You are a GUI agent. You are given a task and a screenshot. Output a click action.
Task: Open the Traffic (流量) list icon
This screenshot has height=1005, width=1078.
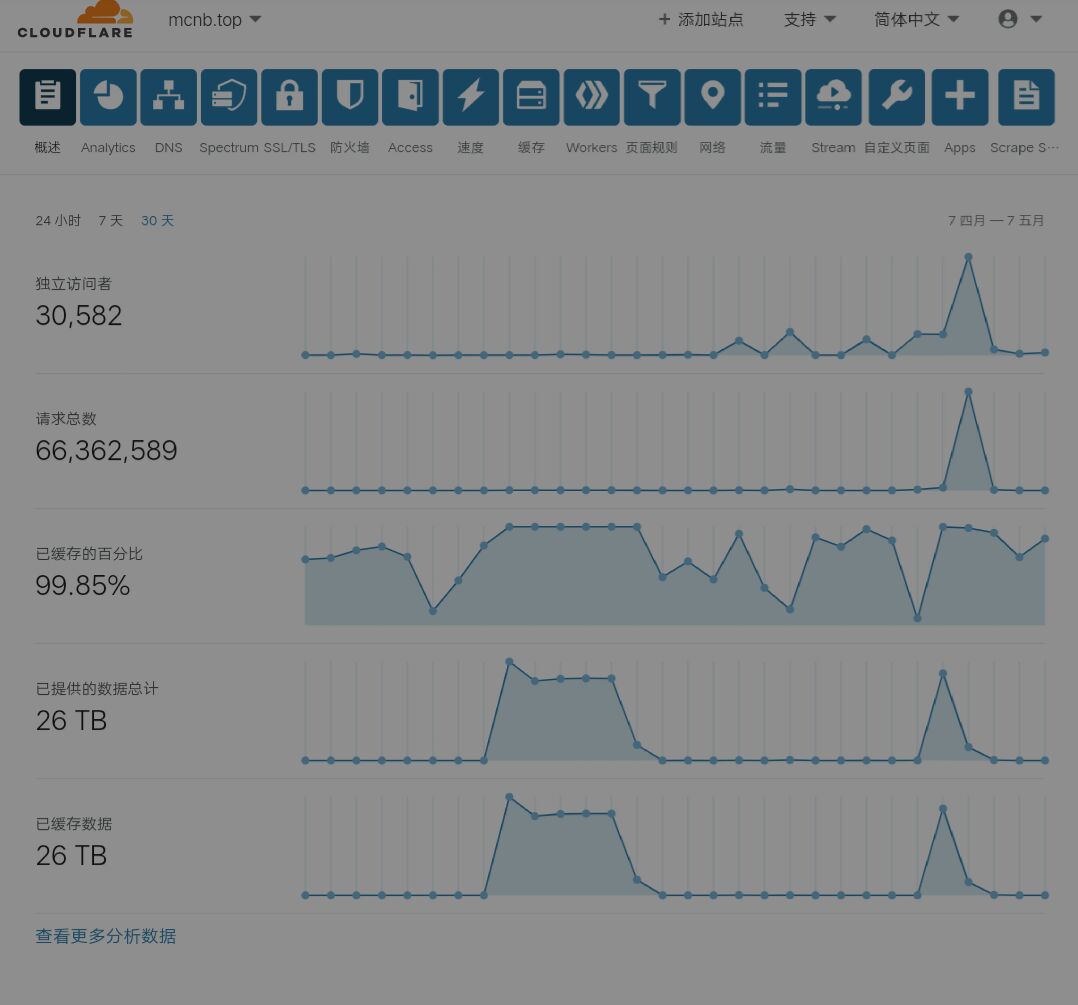pyautogui.click(x=773, y=97)
